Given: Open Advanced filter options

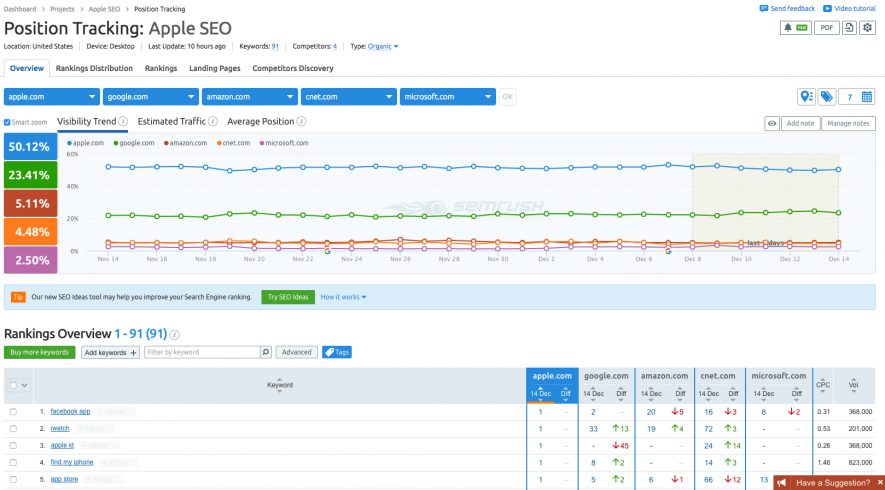Looking at the screenshot, I should click(297, 352).
